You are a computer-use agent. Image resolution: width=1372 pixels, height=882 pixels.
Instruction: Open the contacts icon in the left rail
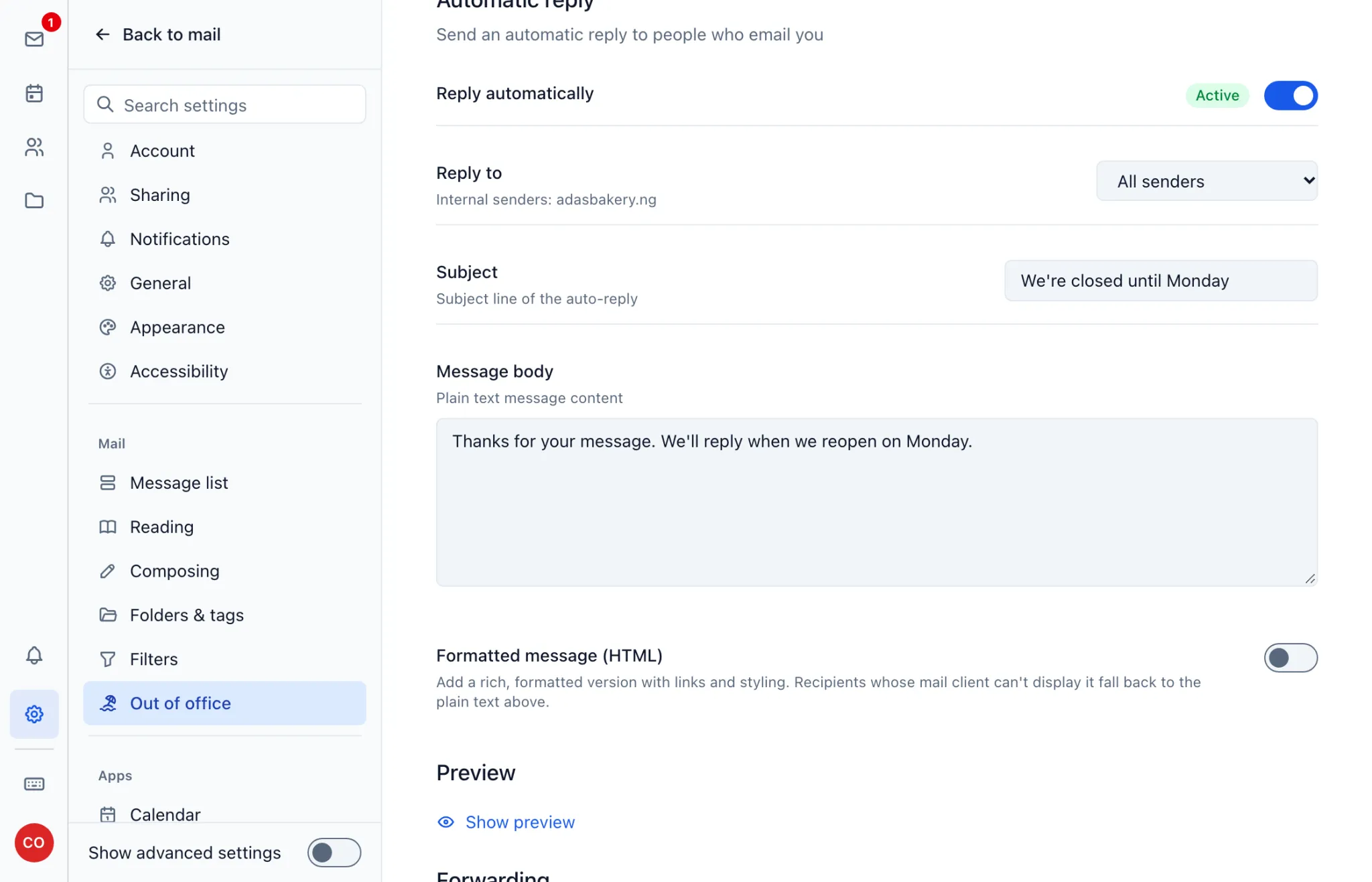click(x=34, y=147)
